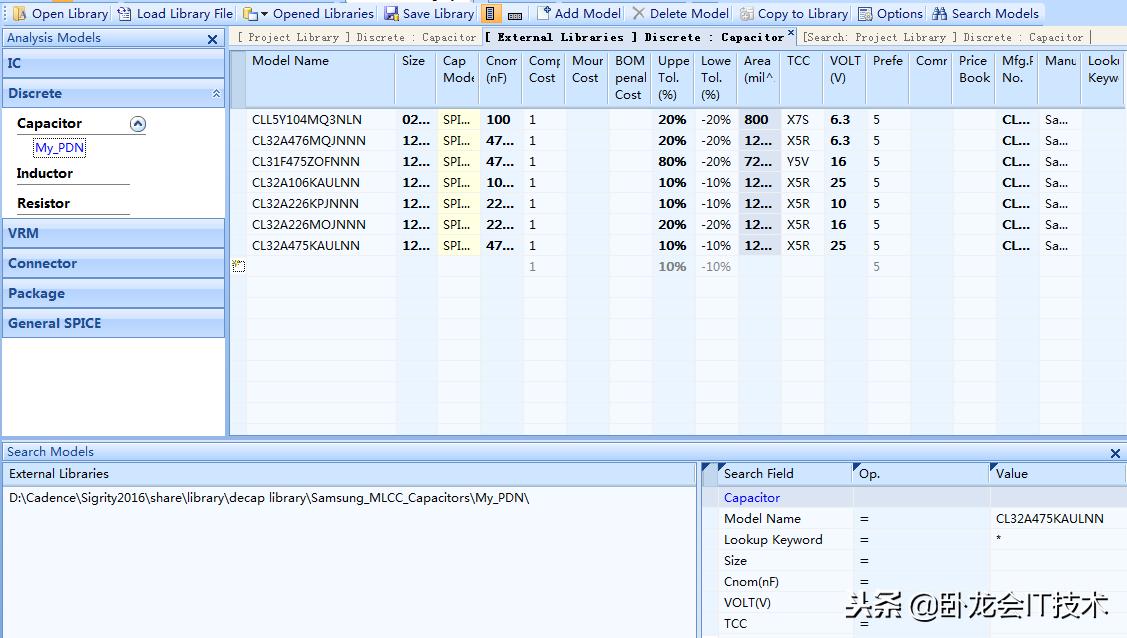Viewport: 1127px width, 638px height.
Task: Click the Model Name value field
Action: 1055,518
